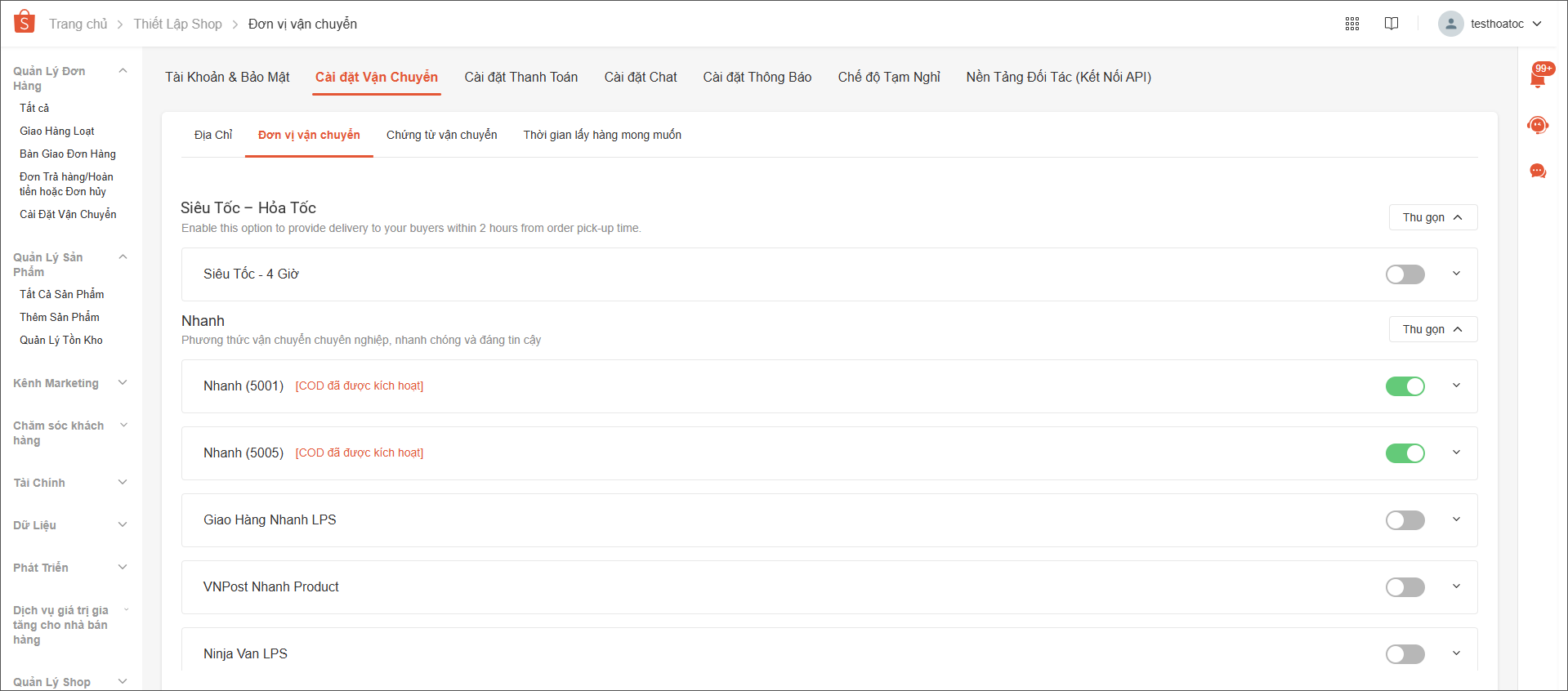Enable the VNPost Nhanh Product toggle
The image size is (1568, 691).
pos(1405,587)
